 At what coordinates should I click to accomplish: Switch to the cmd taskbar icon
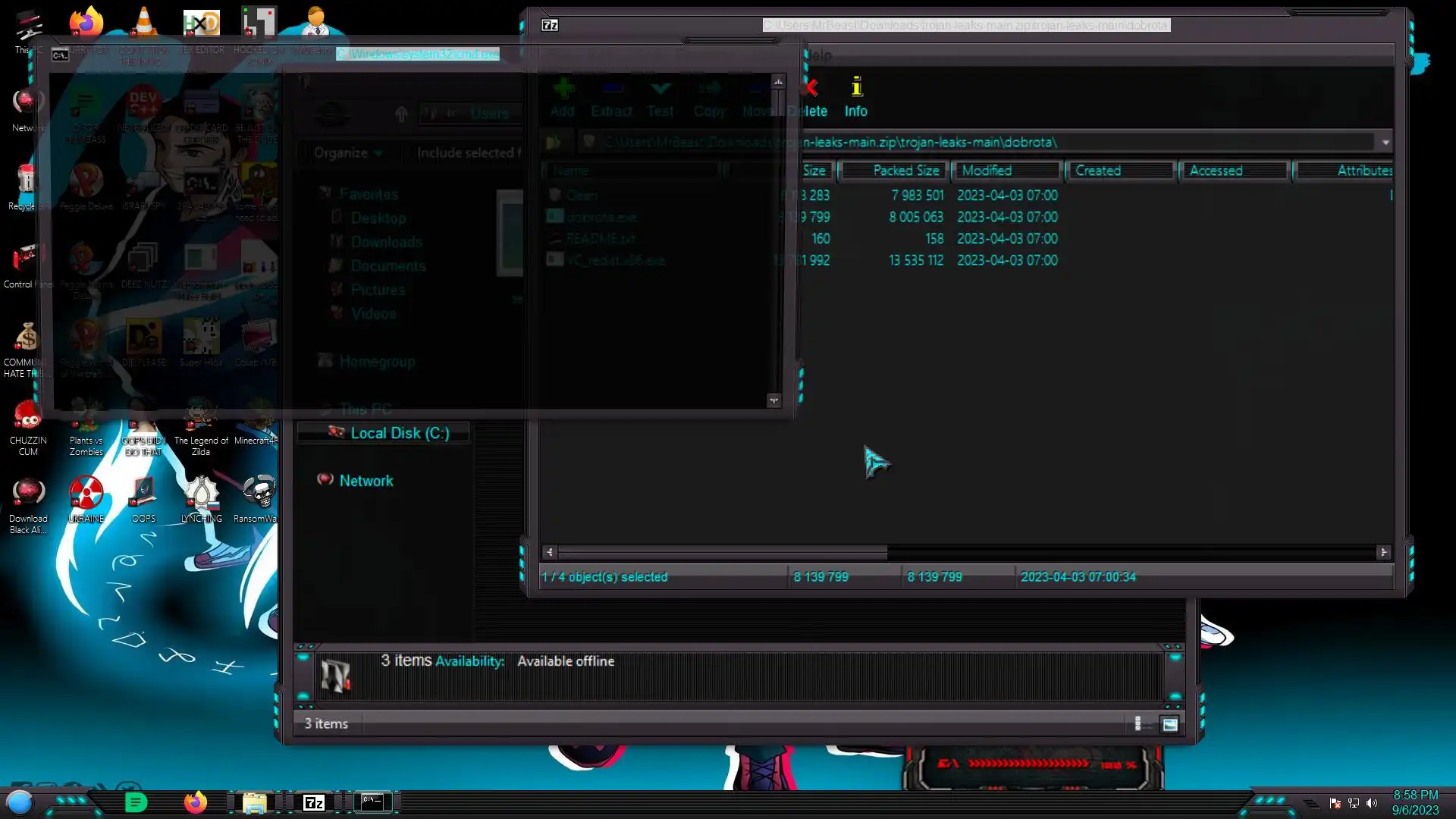point(372,802)
